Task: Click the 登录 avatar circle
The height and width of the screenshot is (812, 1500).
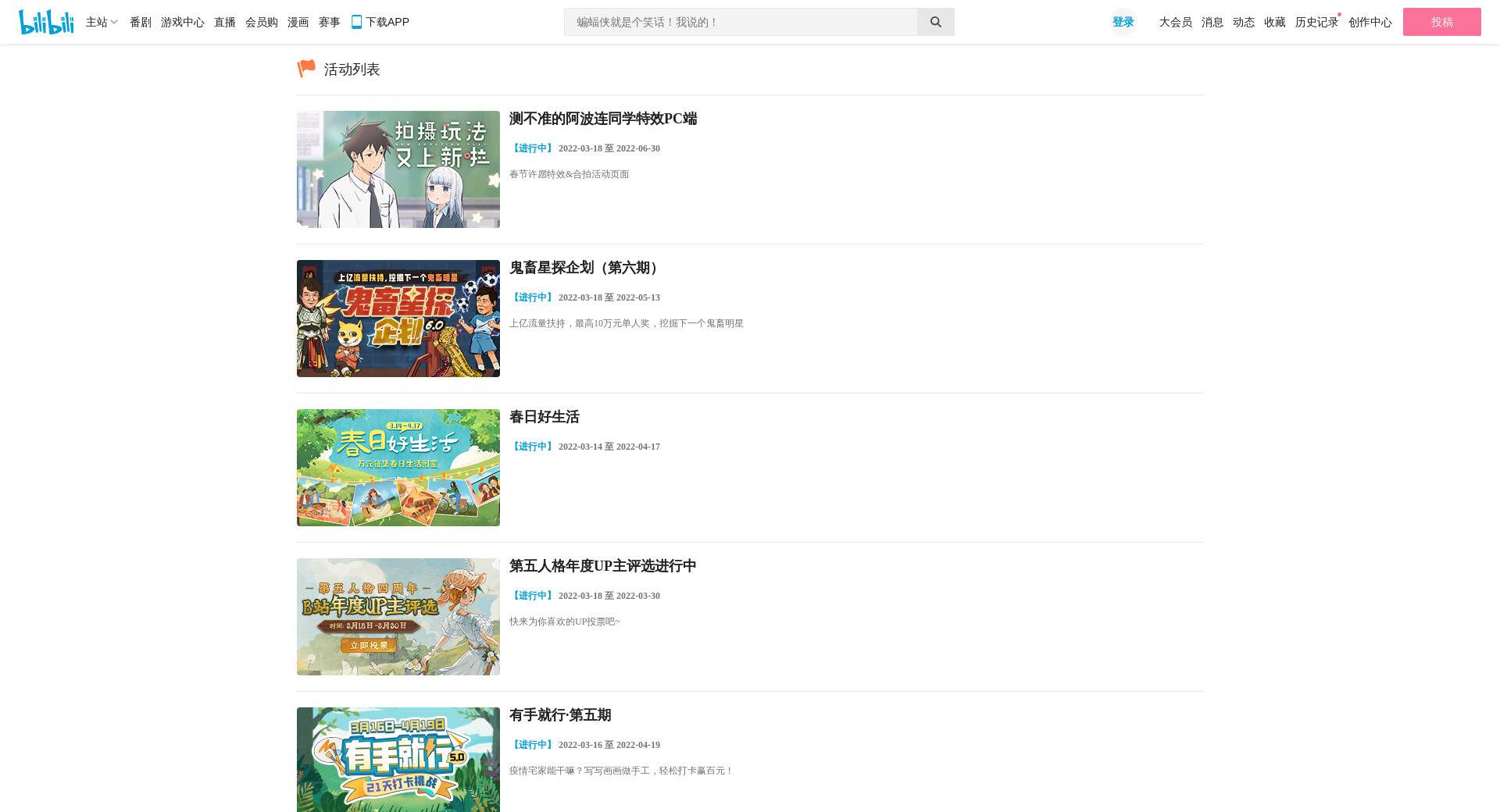Action: (x=1123, y=22)
